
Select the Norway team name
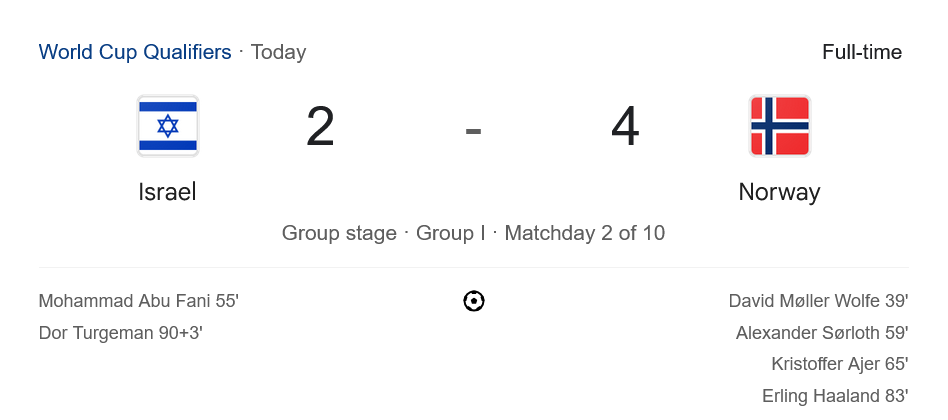pyautogui.click(x=779, y=192)
